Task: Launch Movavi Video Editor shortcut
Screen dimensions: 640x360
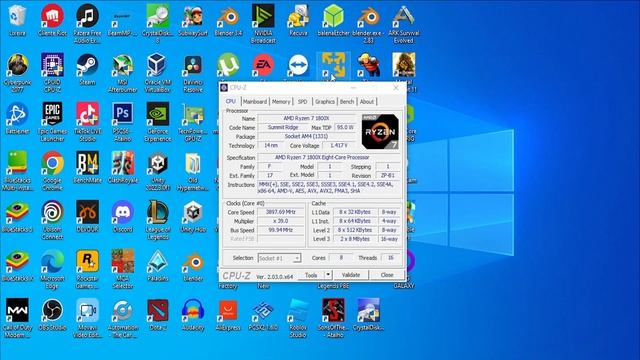Action: point(87,318)
